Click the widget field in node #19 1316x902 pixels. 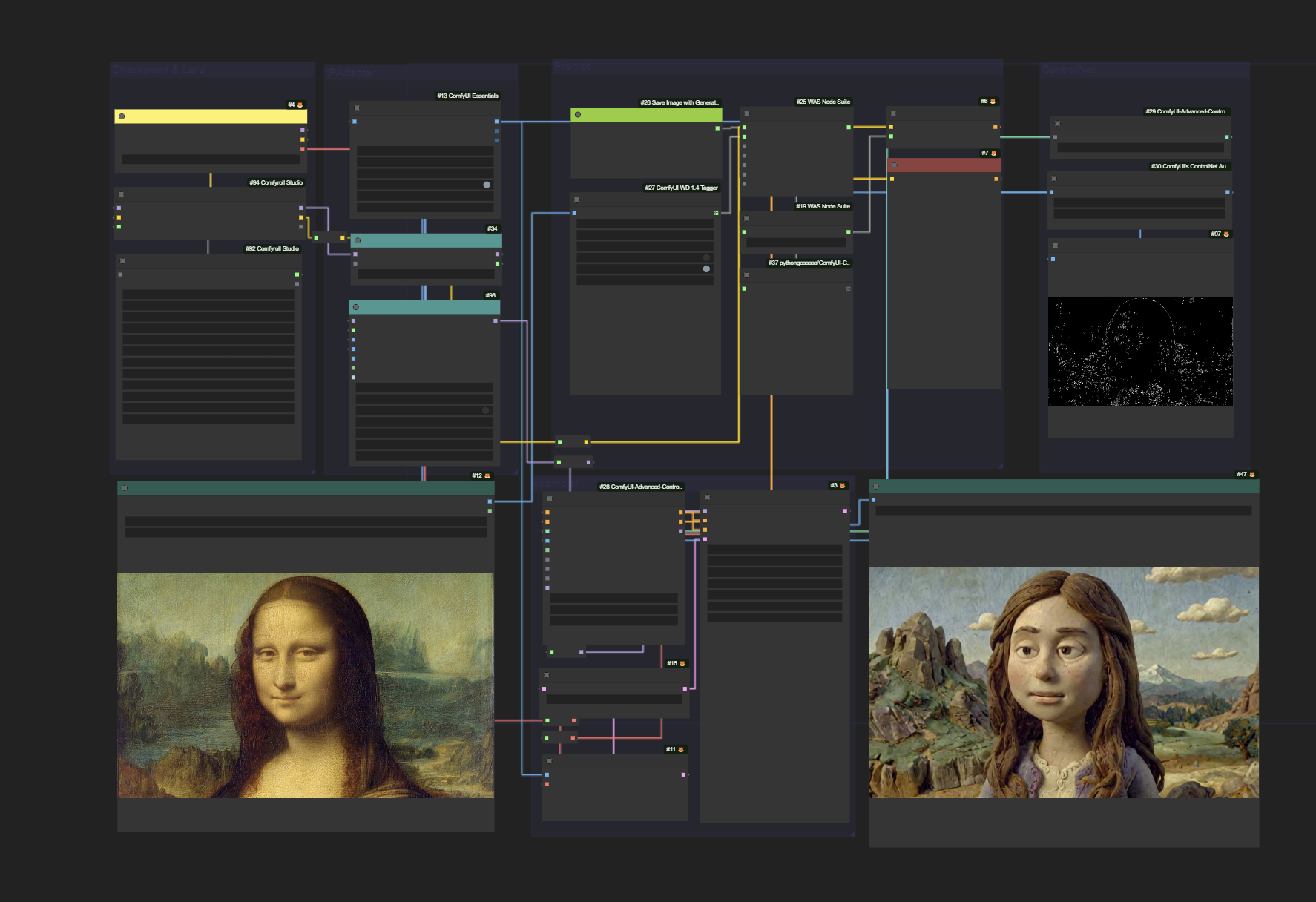pyautogui.click(x=796, y=243)
